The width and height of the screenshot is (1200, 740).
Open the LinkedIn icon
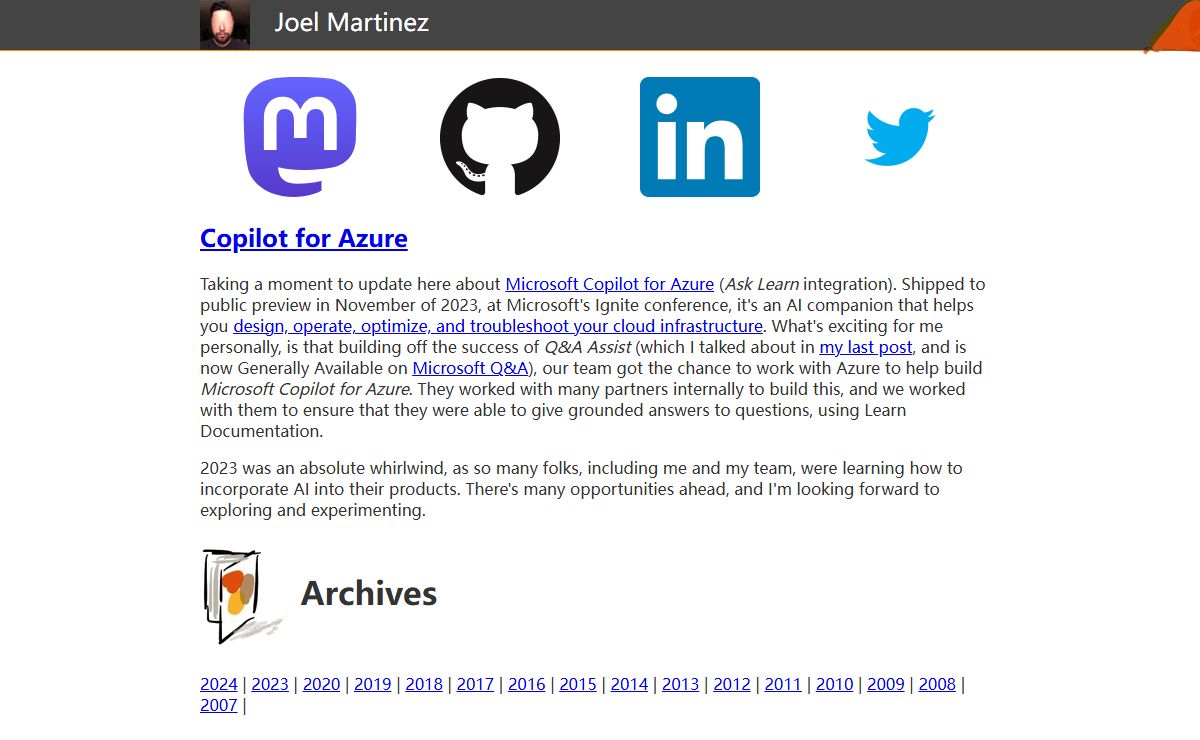(x=700, y=137)
